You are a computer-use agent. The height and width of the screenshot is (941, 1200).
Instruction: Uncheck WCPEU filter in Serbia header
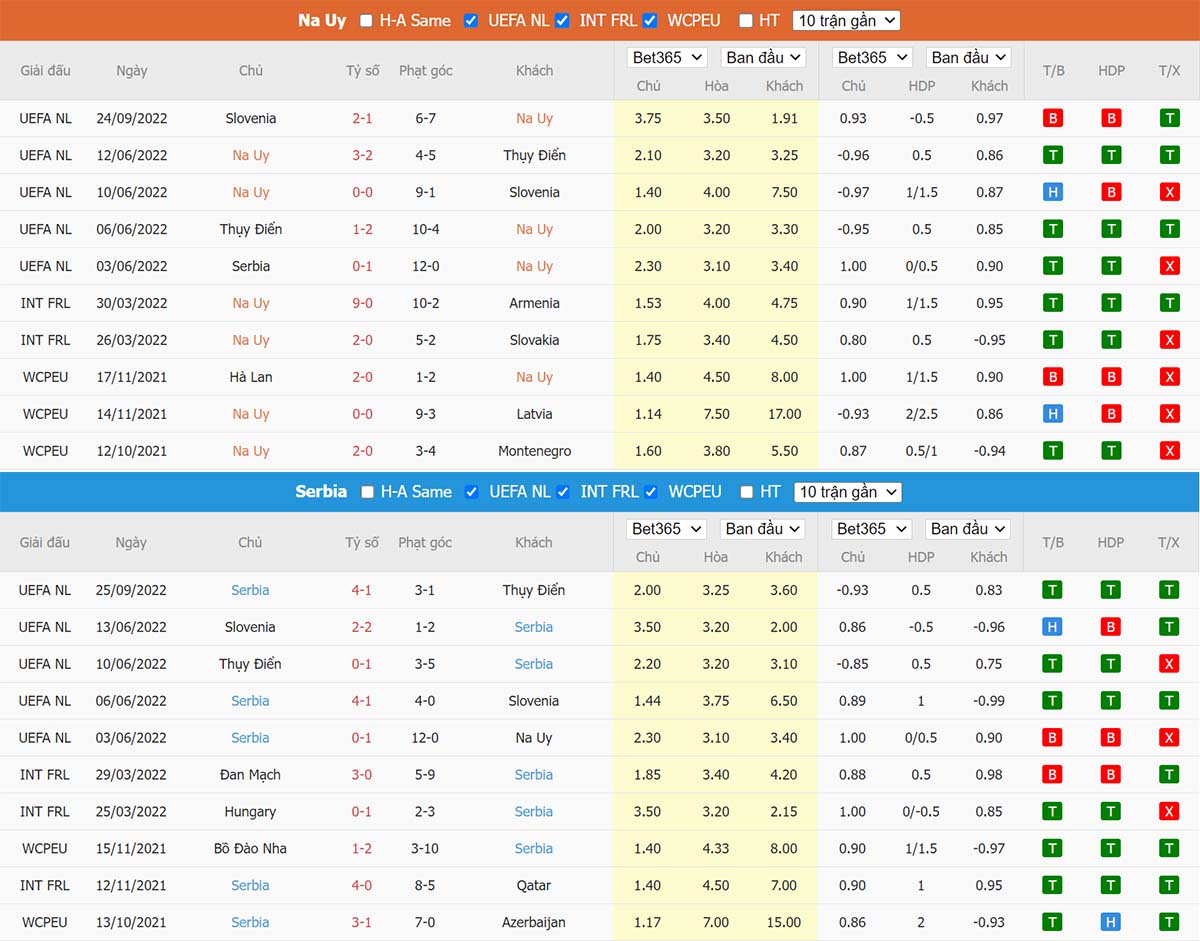pyautogui.click(x=651, y=492)
